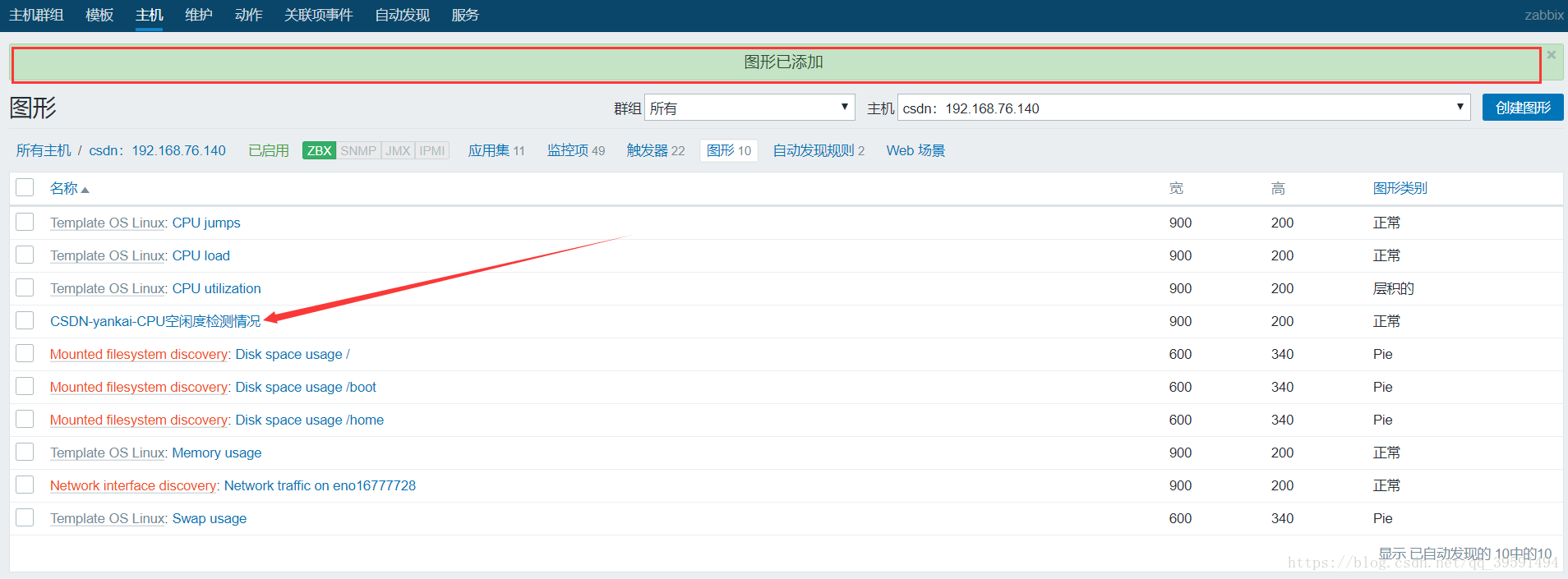1568x579 pixels.
Task: Check the CSDN-yankai-CPU row checkbox
Action: point(25,320)
